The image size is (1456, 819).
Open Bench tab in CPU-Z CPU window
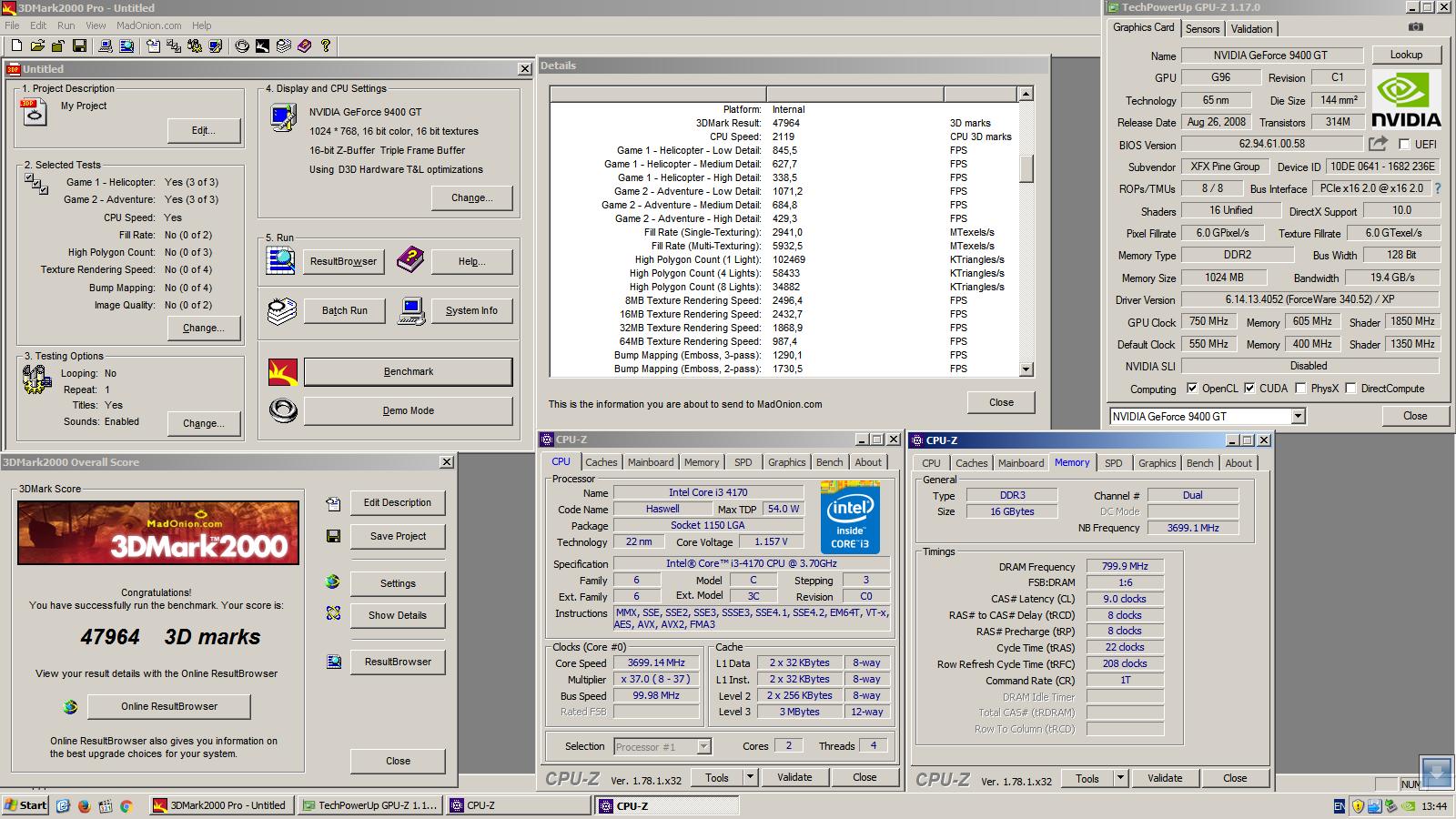coord(829,462)
